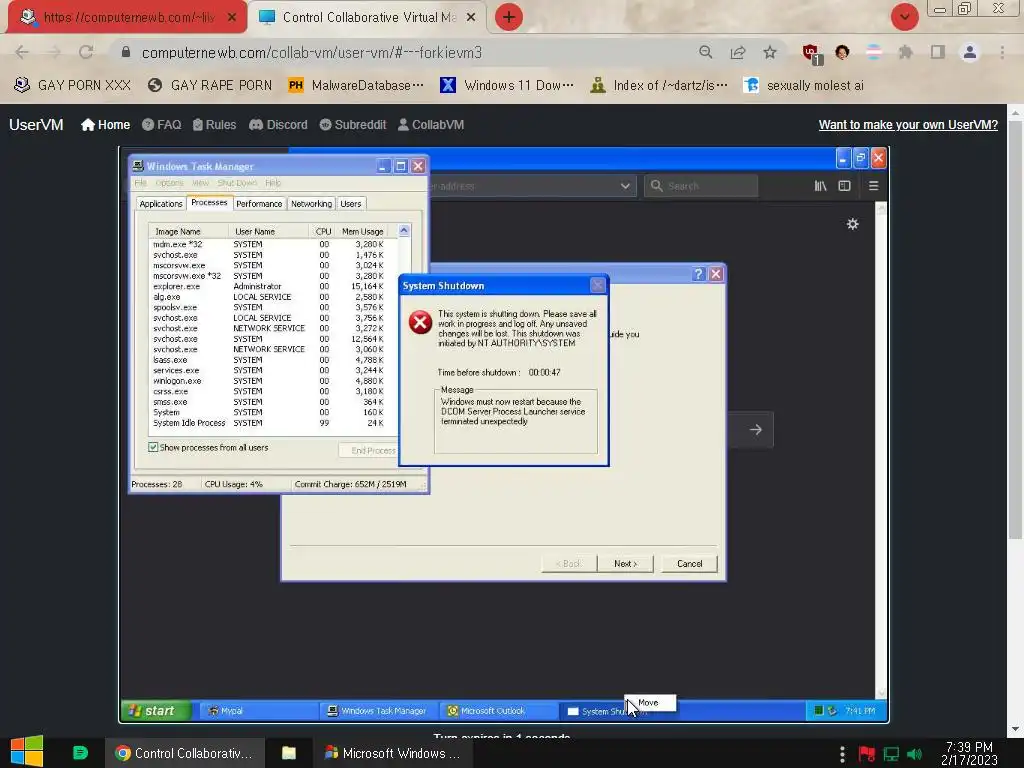
Task: Show hidden tray icons via the dots
Action: coord(842,754)
